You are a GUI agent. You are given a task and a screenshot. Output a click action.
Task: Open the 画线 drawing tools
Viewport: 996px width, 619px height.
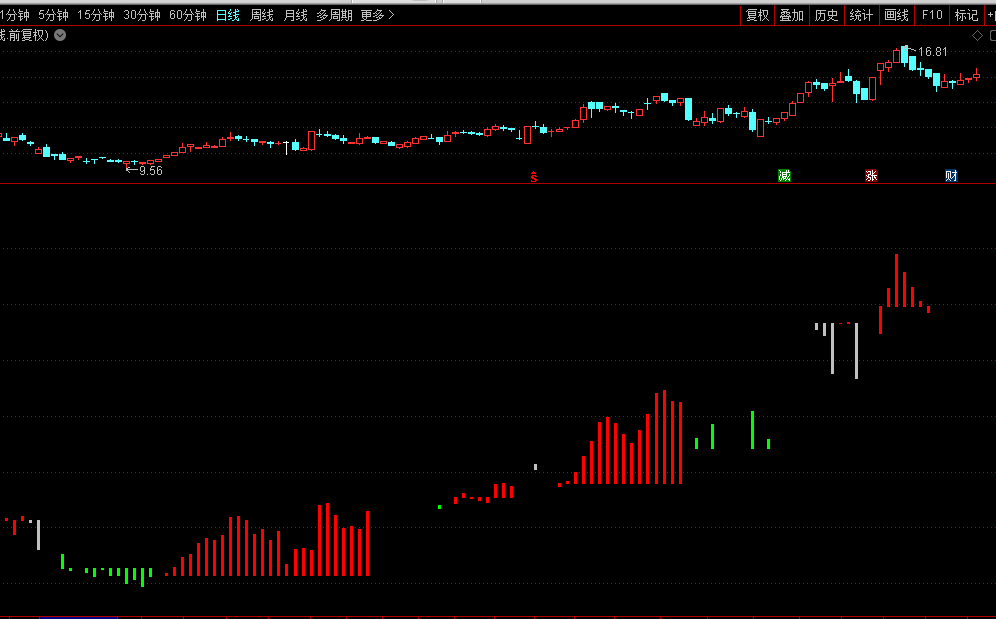point(896,15)
